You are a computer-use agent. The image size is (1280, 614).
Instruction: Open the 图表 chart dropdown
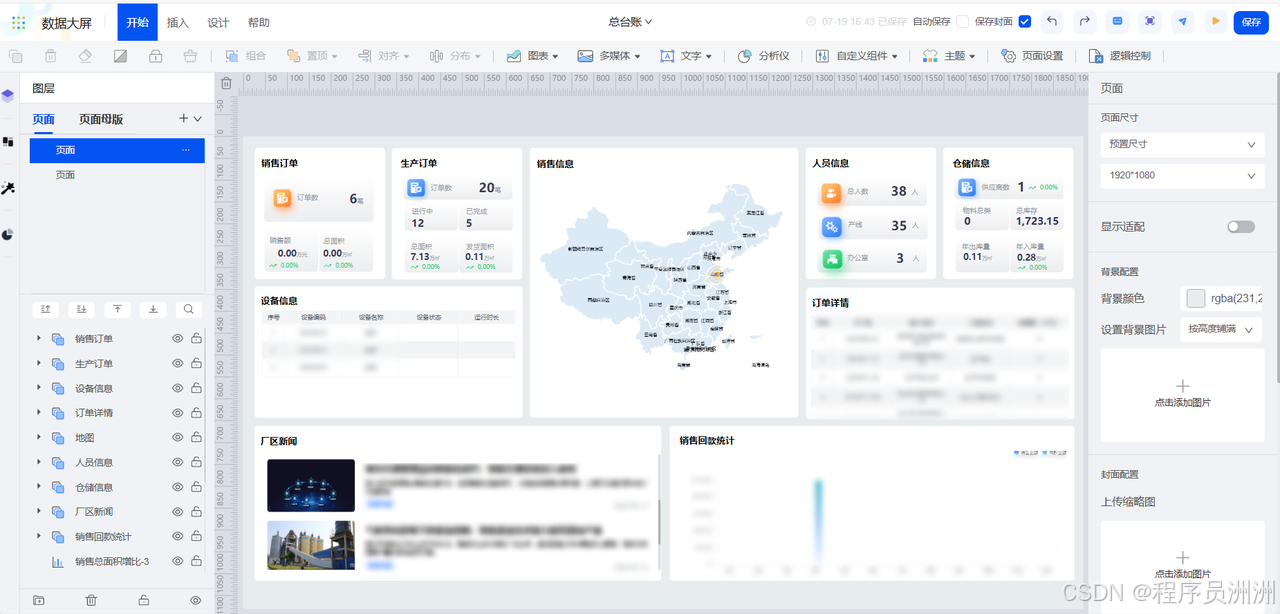click(532, 56)
